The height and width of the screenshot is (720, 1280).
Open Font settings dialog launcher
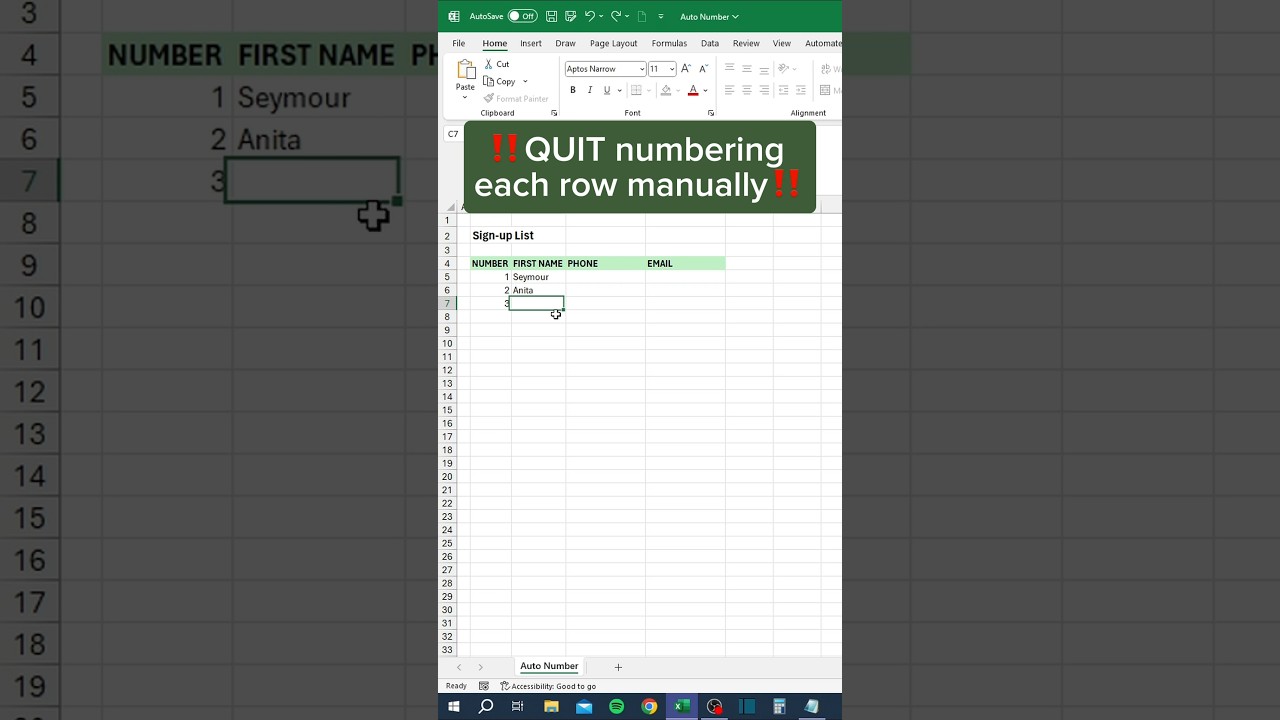point(711,113)
